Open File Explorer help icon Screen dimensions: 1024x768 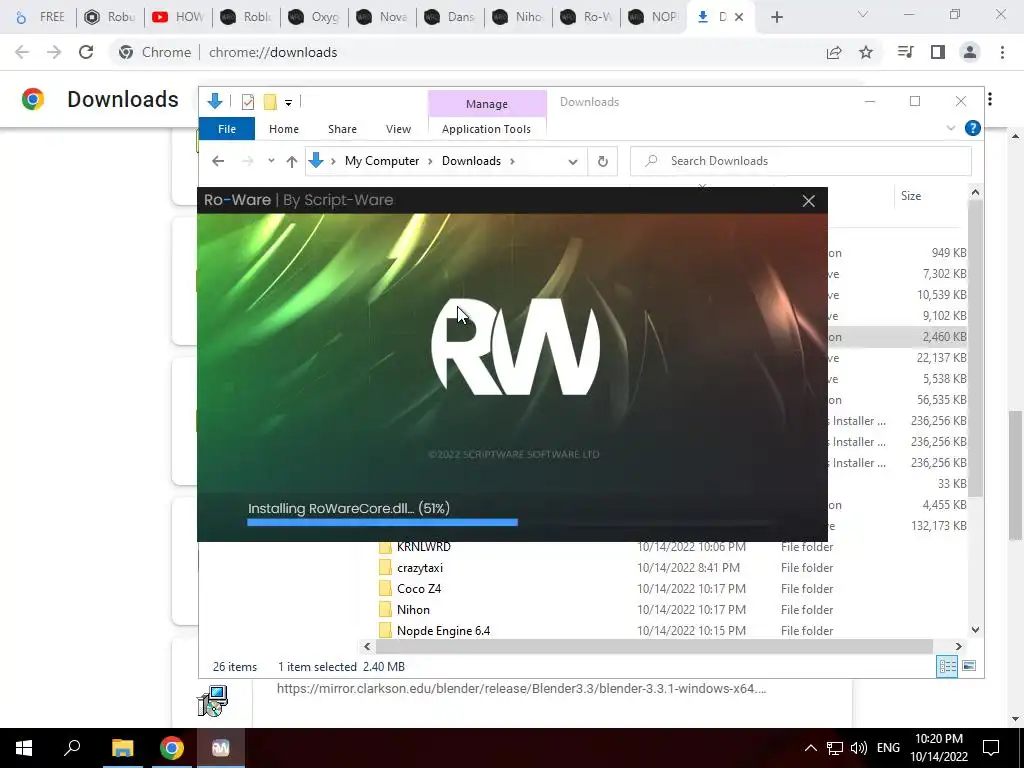tap(972, 128)
